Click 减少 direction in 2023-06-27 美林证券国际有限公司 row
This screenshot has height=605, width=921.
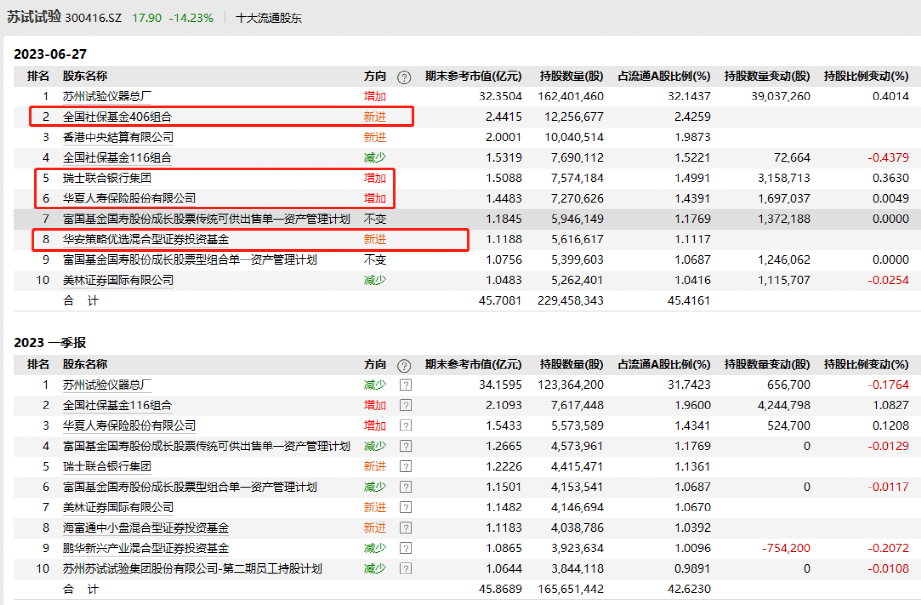375,280
